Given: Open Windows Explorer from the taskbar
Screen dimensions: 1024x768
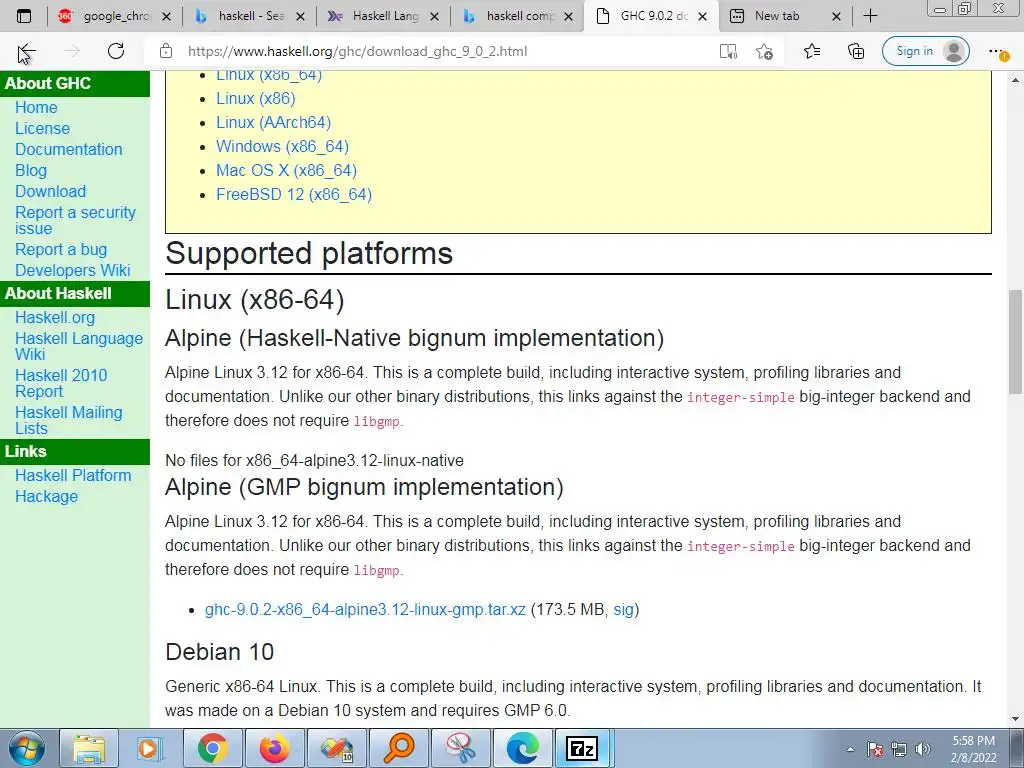Looking at the screenshot, I should (x=89, y=748).
